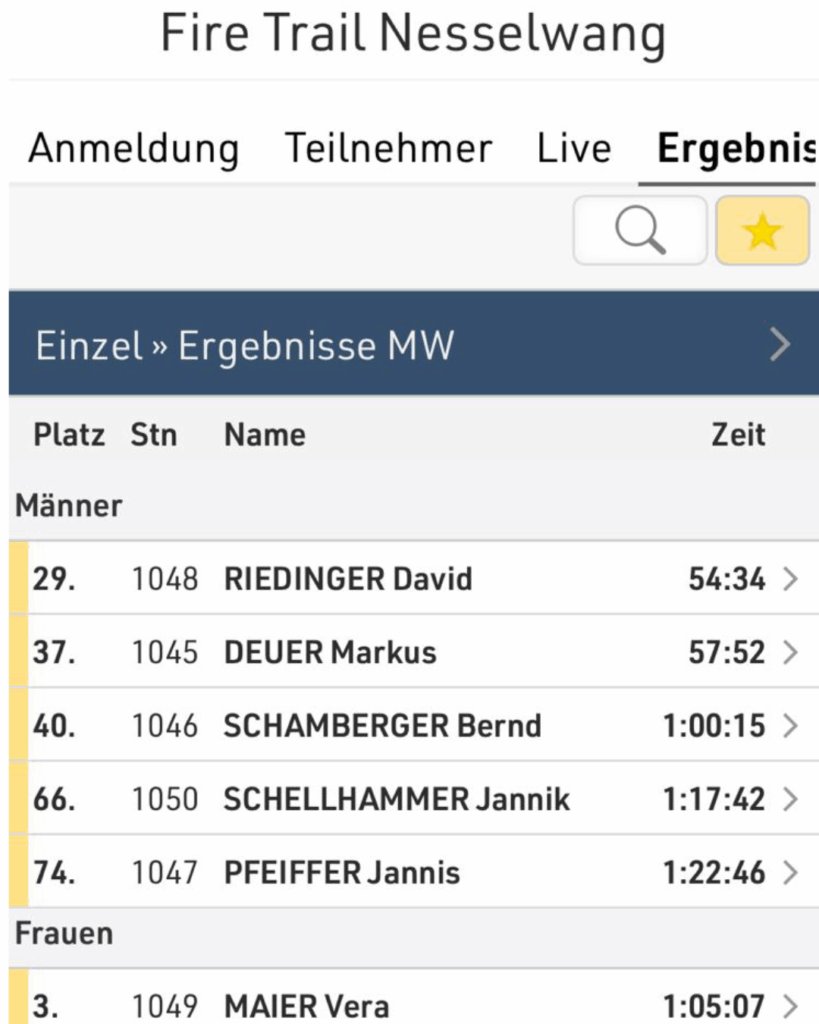This screenshot has width=819, height=1024.
Task: Open details chevron for RIEDINGER David
Action: tap(791, 579)
